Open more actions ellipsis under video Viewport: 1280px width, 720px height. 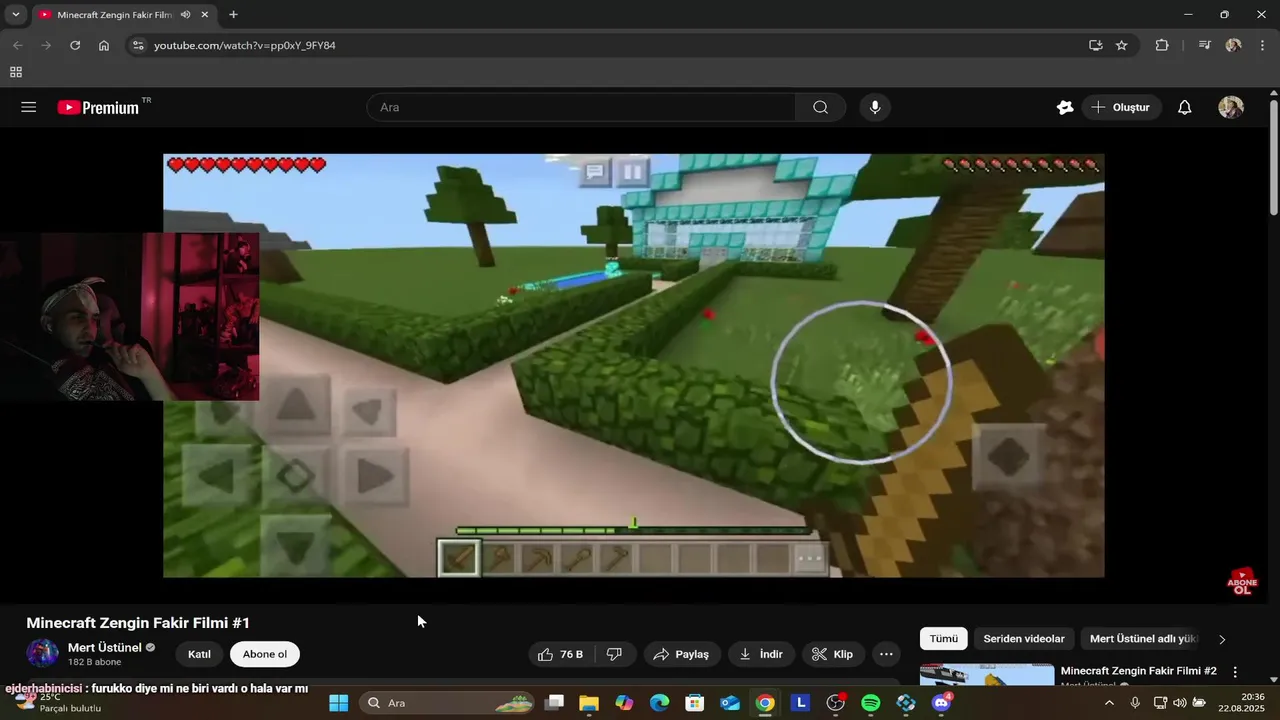[x=886, y=654]
